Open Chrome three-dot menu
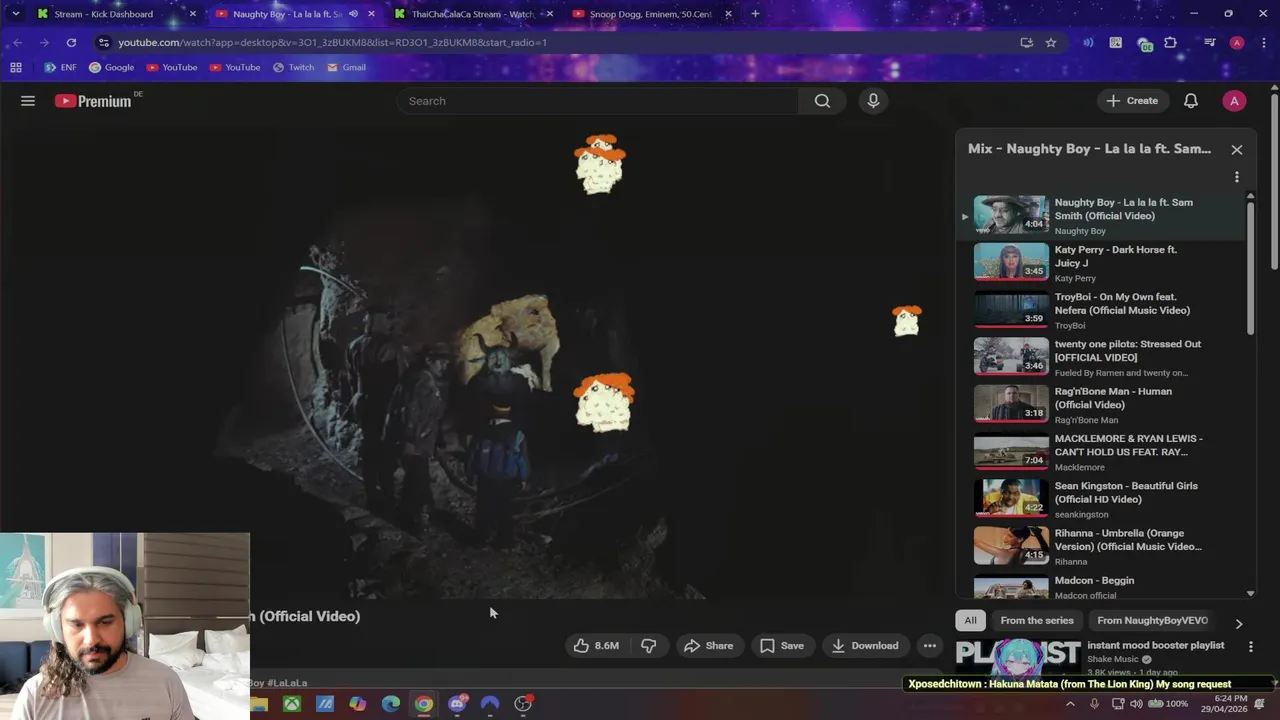Image resolution: width=1280 pixels, height=720 pixels. pyautogui.click(x=1262, y=43)
